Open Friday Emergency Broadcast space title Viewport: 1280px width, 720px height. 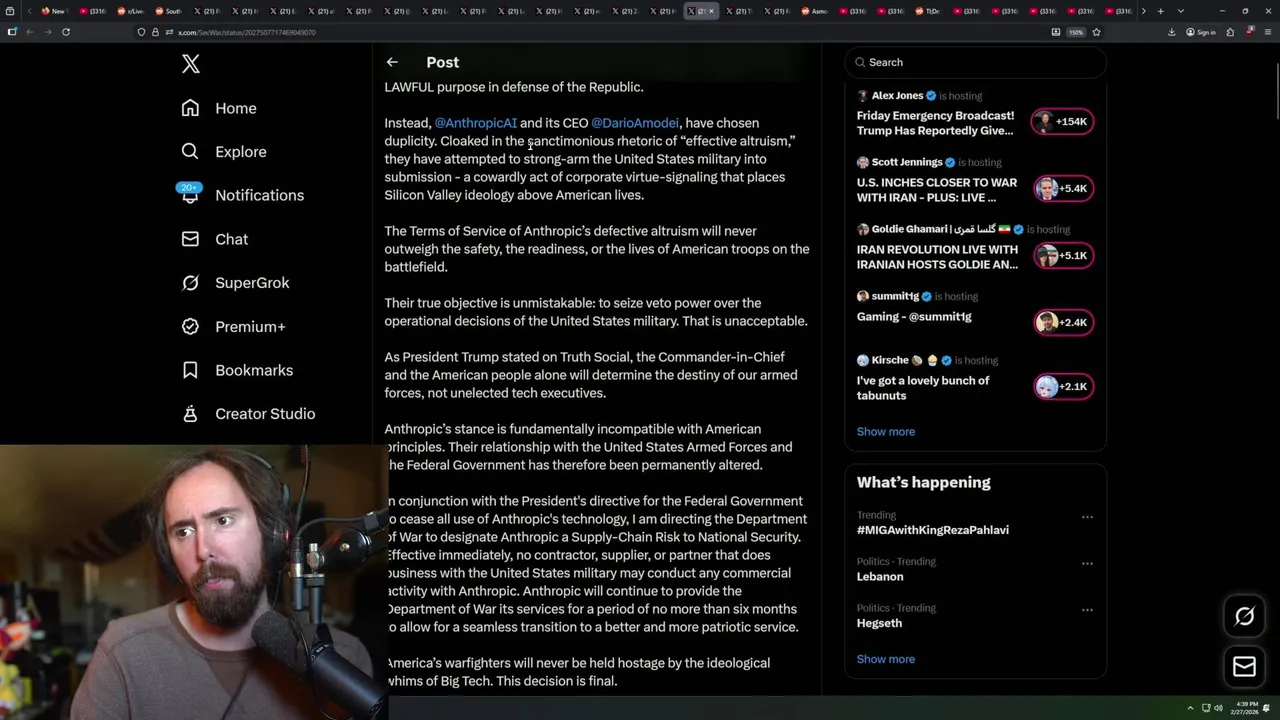(935, 123)
